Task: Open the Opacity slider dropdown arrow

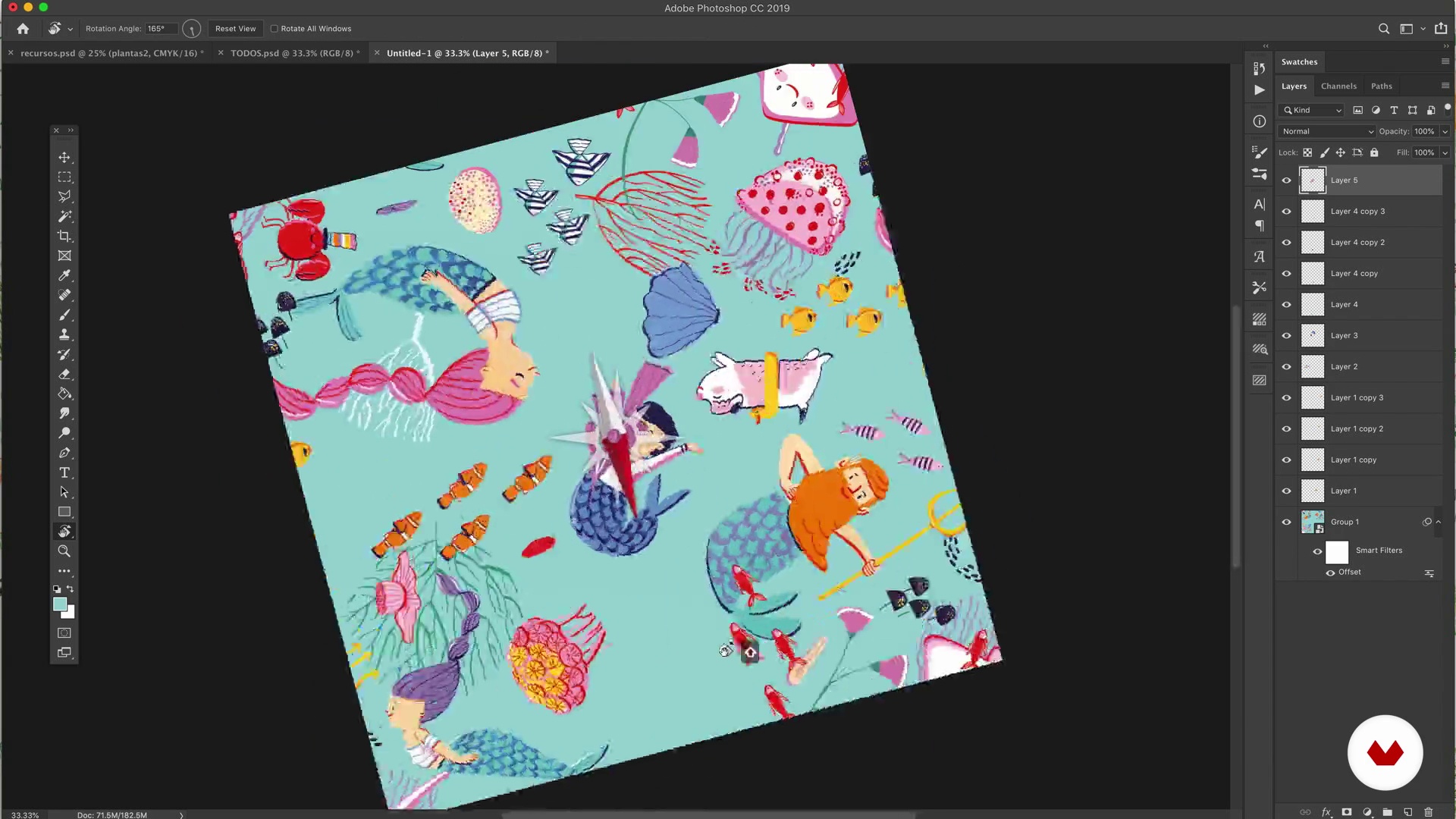Action: (1445, 131)
